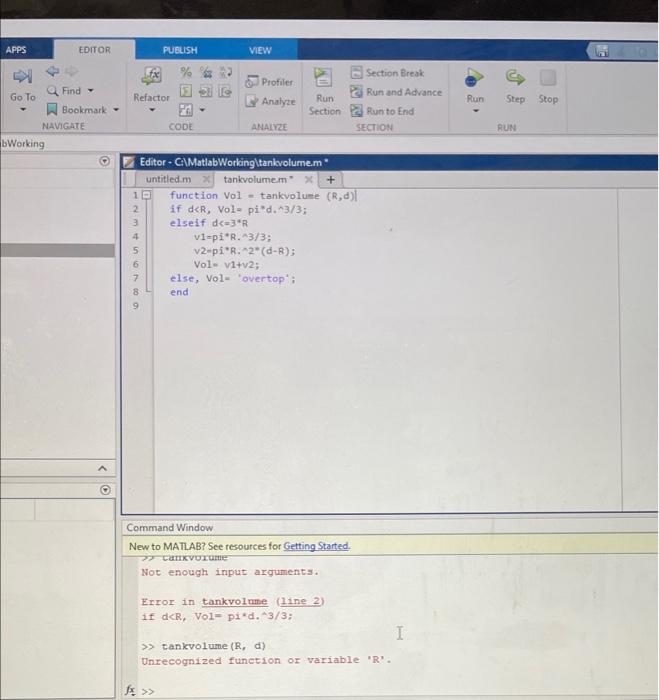The width and height of the screenshot is (659, 700).
Task: Expand the Bookmark dropdown arrow
Action: pos(116,109)
